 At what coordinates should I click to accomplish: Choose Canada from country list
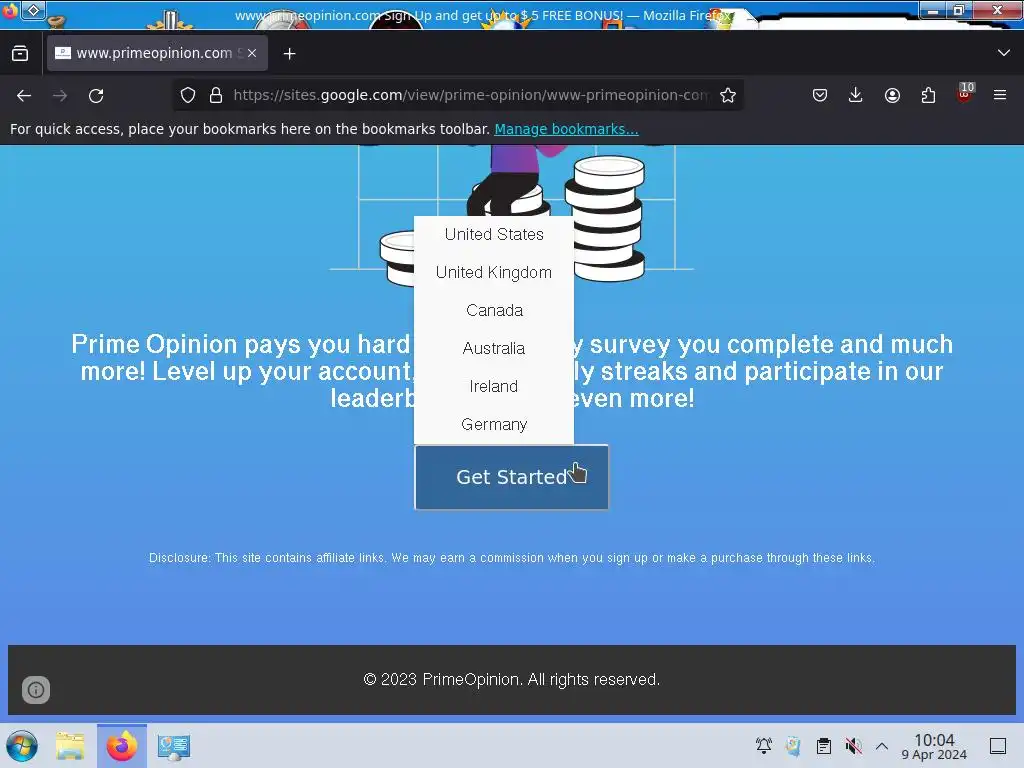(494, 310)
